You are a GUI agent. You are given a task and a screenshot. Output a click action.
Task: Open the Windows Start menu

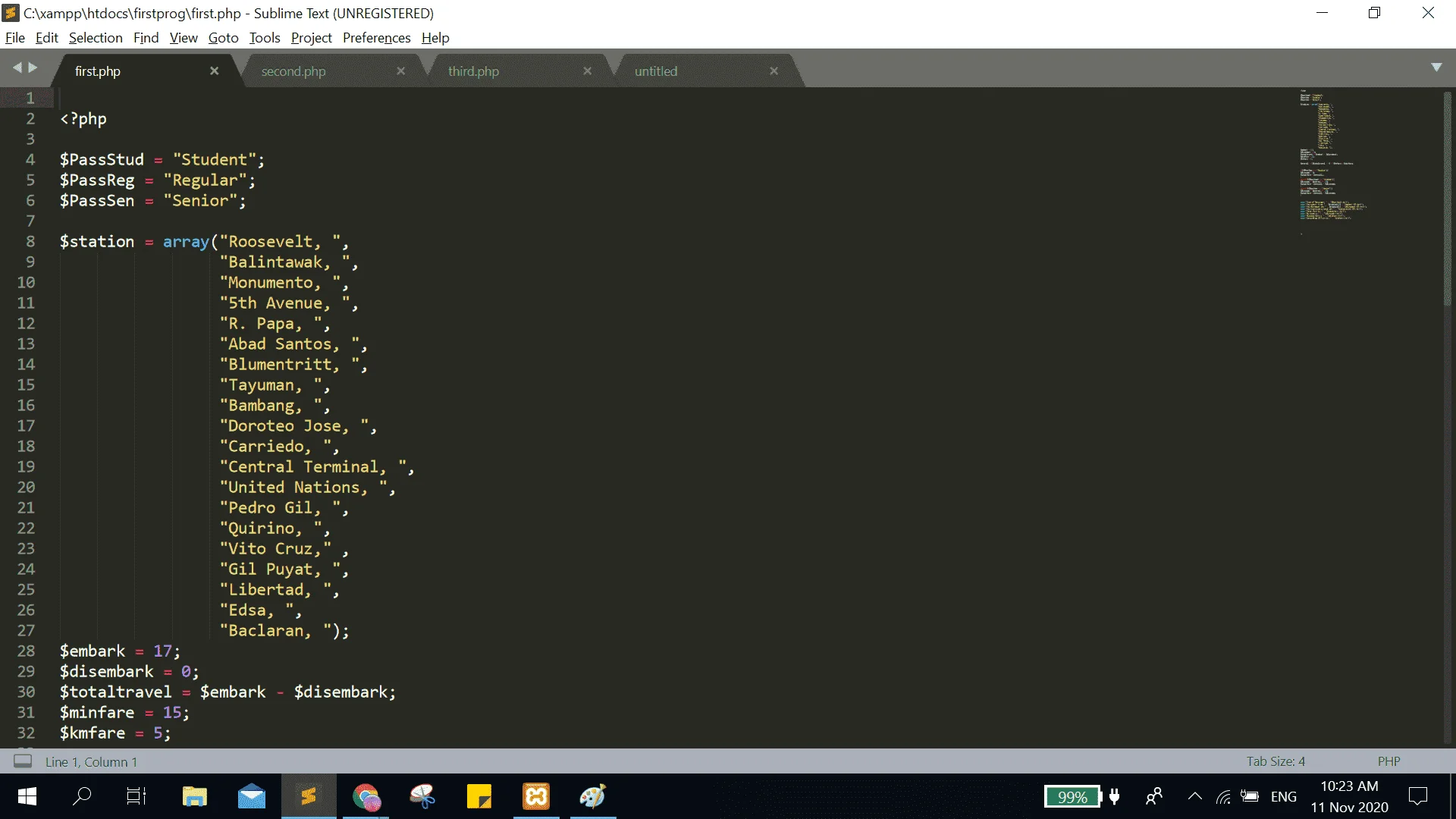(x=27, y=796)
